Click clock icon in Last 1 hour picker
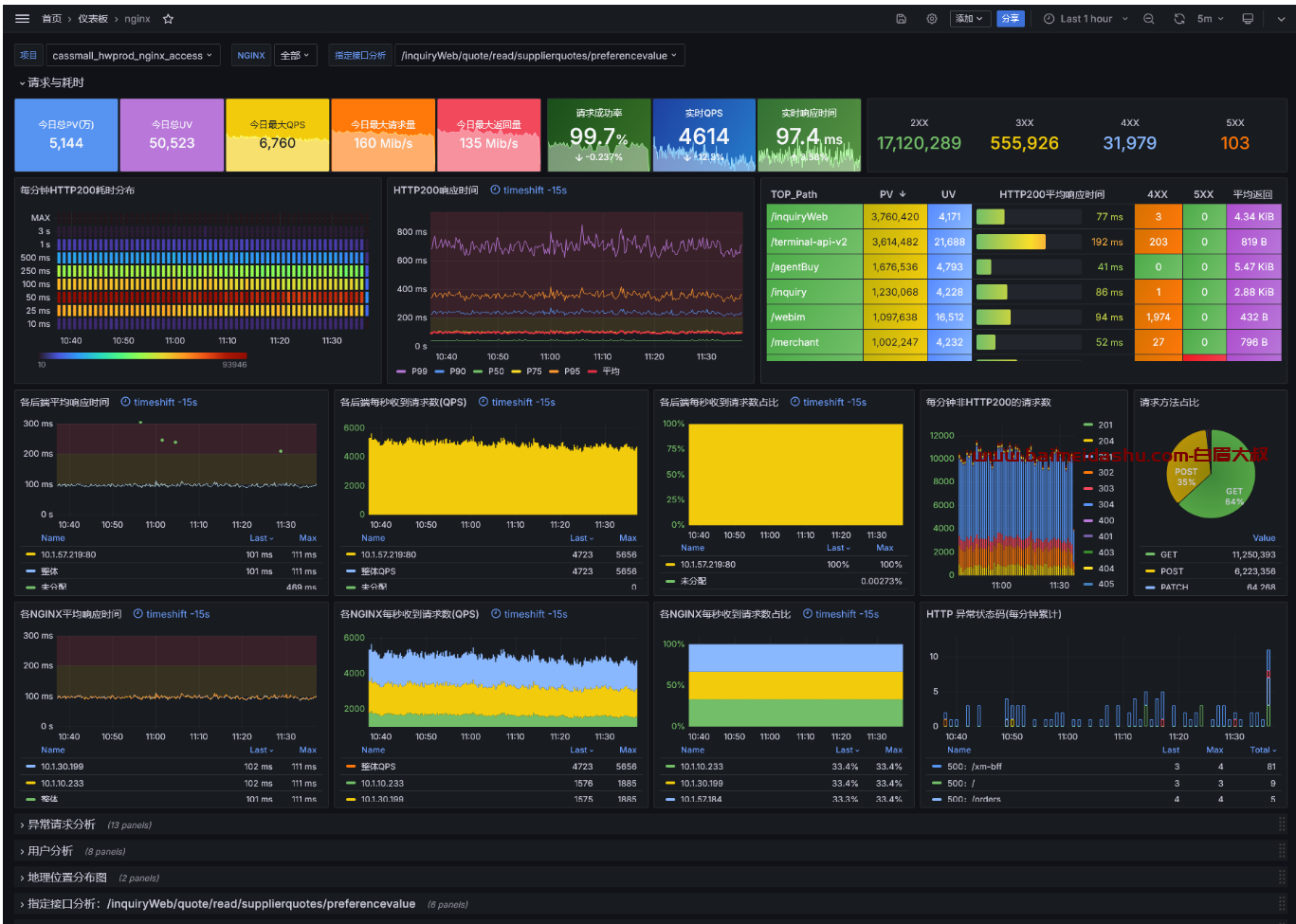 1049,19
